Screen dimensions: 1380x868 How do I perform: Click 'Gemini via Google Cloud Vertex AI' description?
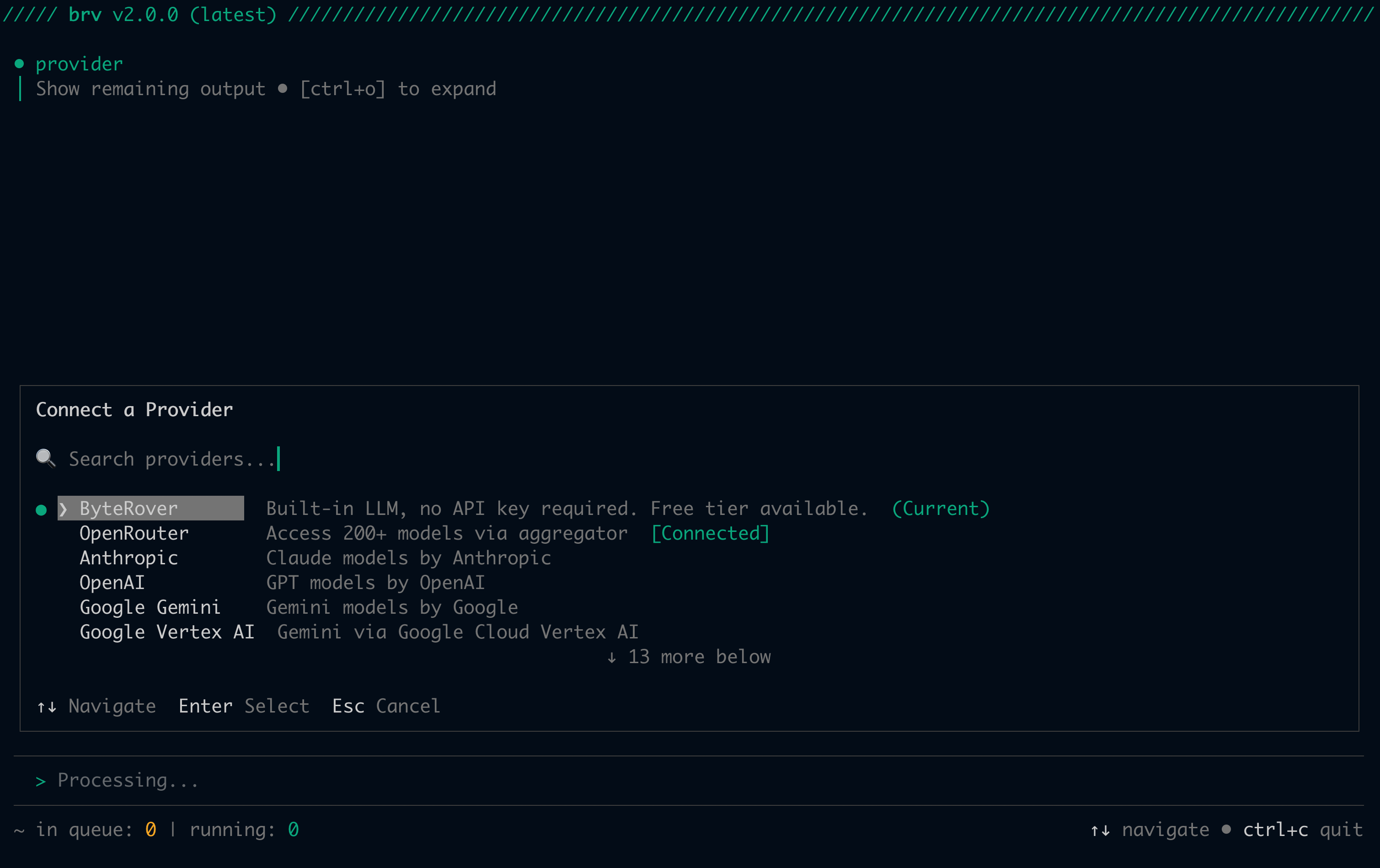point(458,632)
